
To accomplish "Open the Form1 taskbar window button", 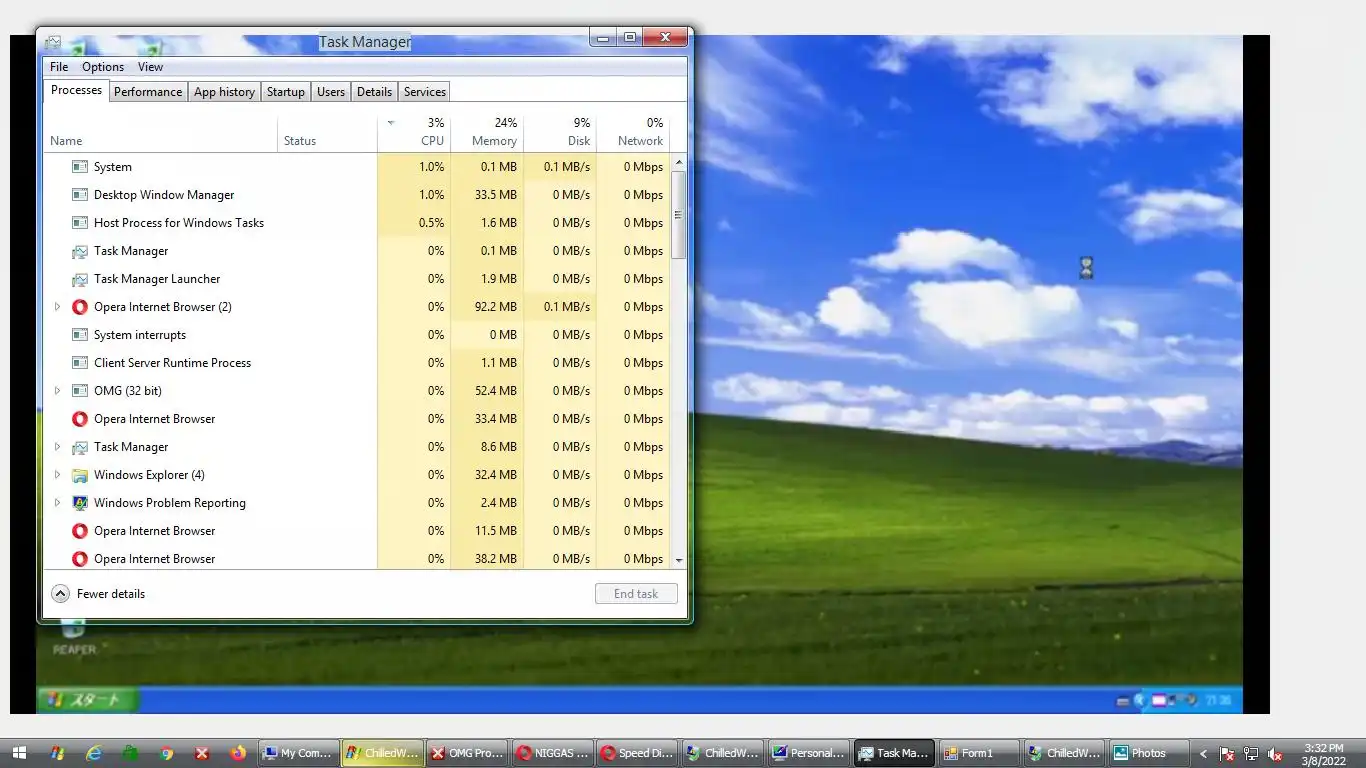I will point(979,753).
